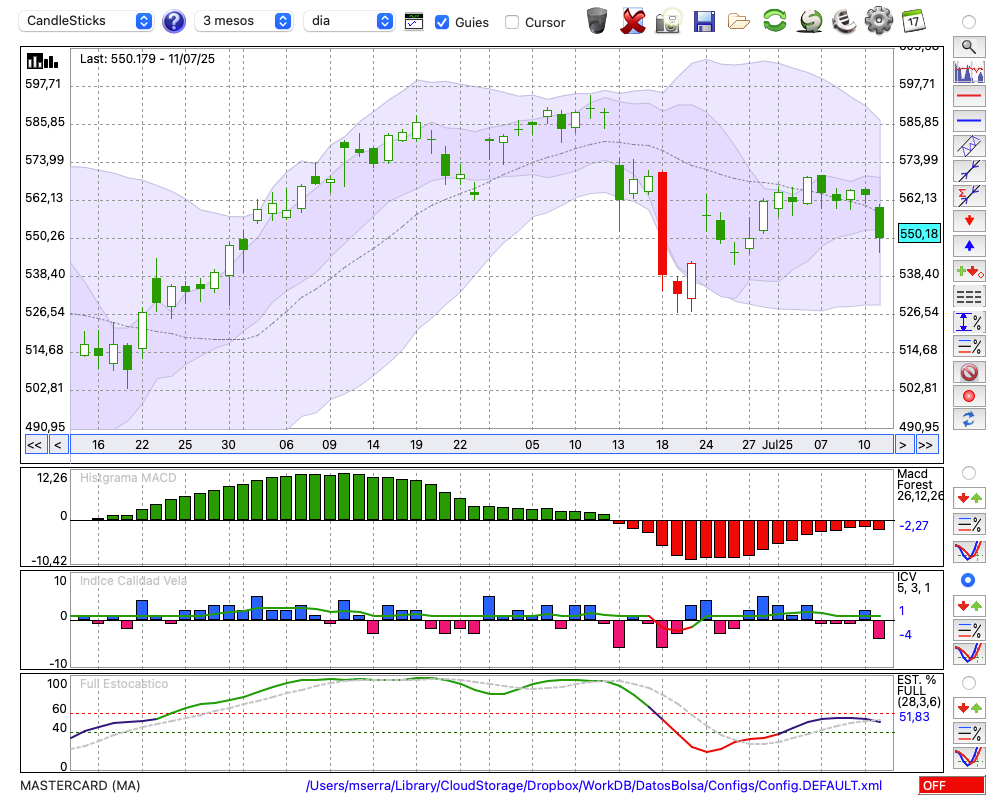Jump to chart start with << button

pos(35,445)
